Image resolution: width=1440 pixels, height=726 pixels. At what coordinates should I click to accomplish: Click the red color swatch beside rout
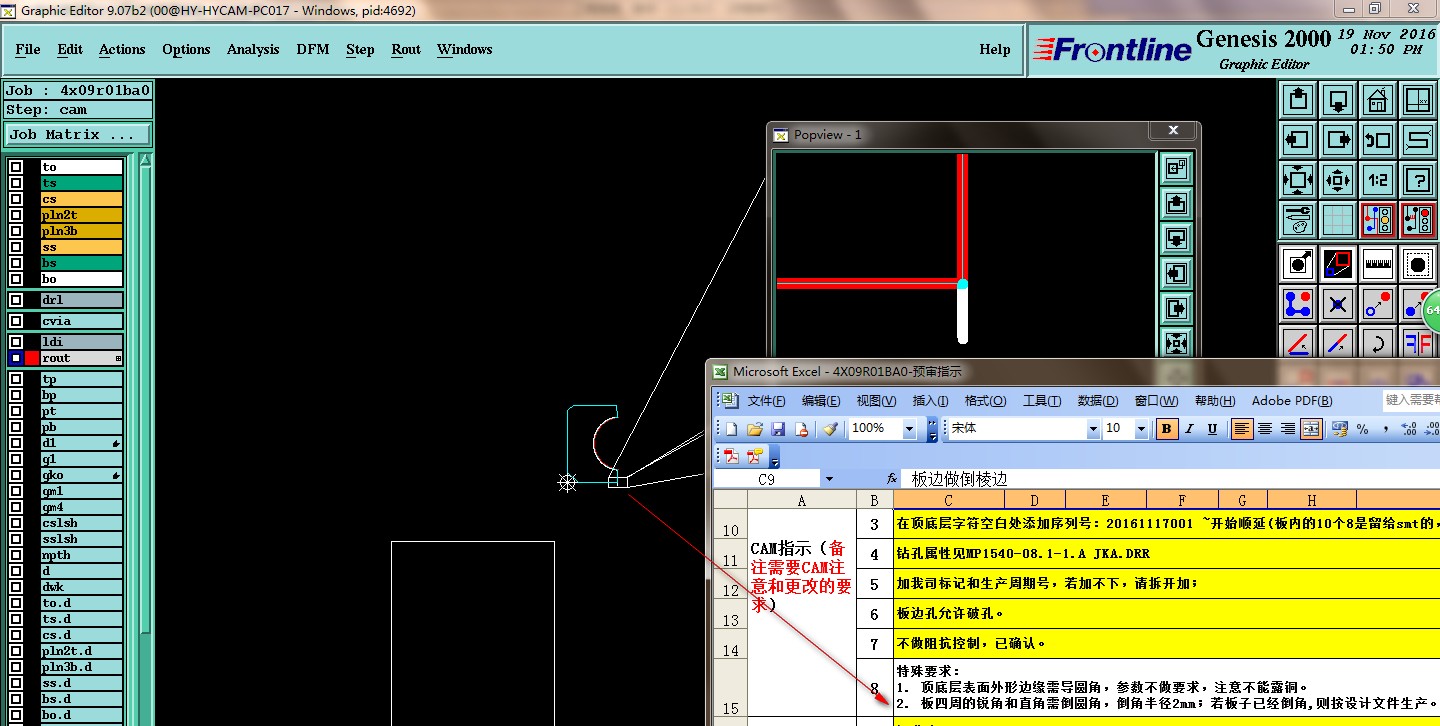tap(32, 358)
